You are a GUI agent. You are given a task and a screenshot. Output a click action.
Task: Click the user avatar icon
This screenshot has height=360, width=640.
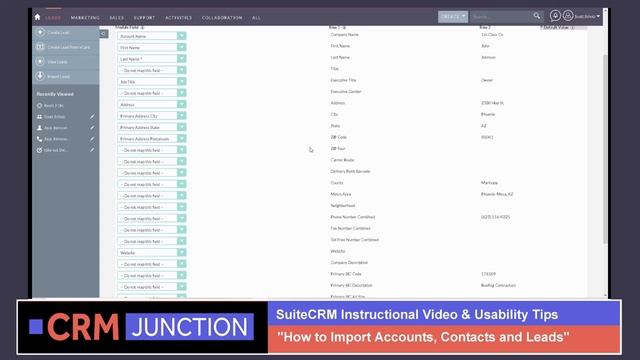click(x=568, y=16)
